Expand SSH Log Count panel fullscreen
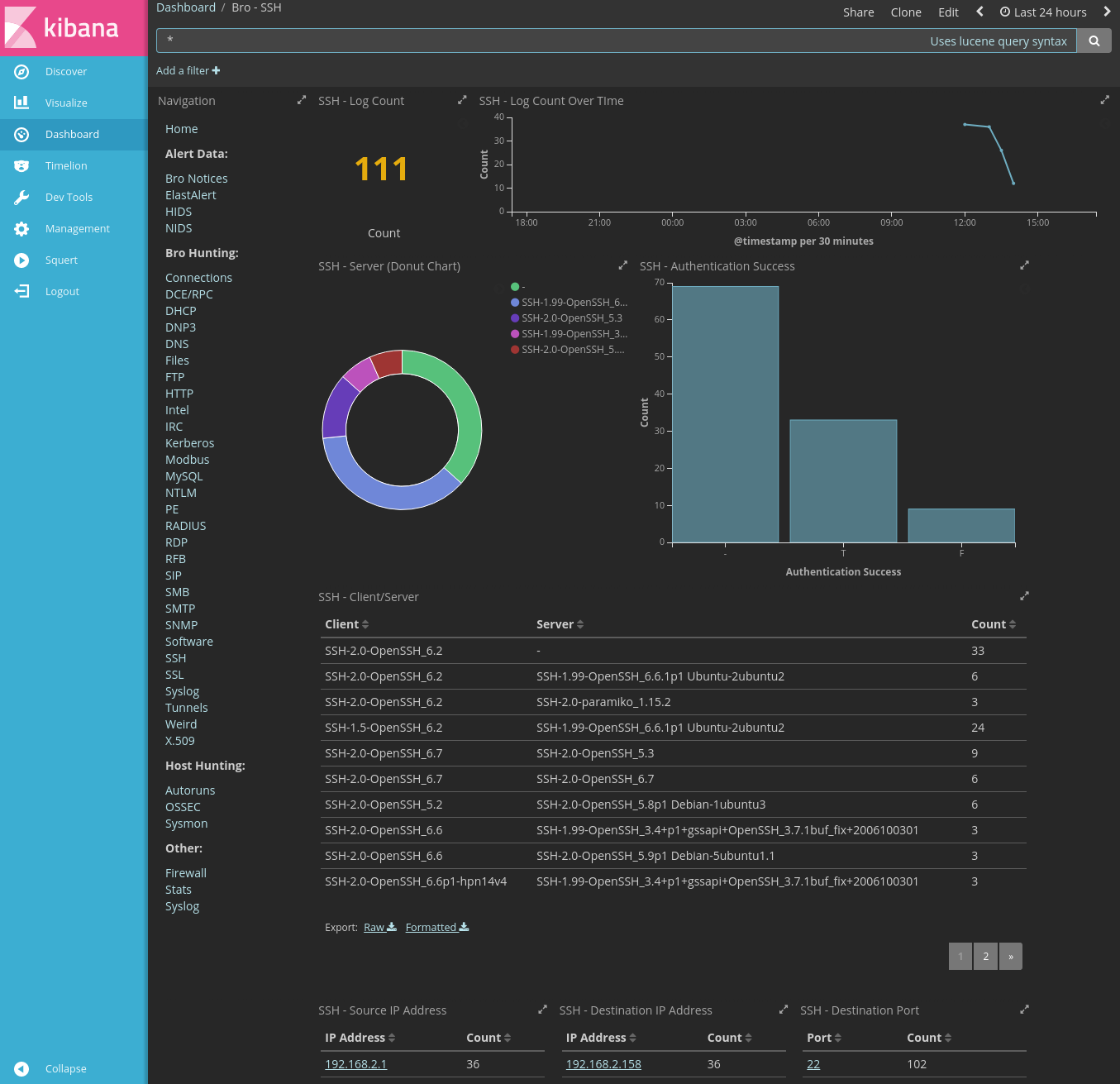This screenshot has width=1120, height=1084. pos(462,100)
